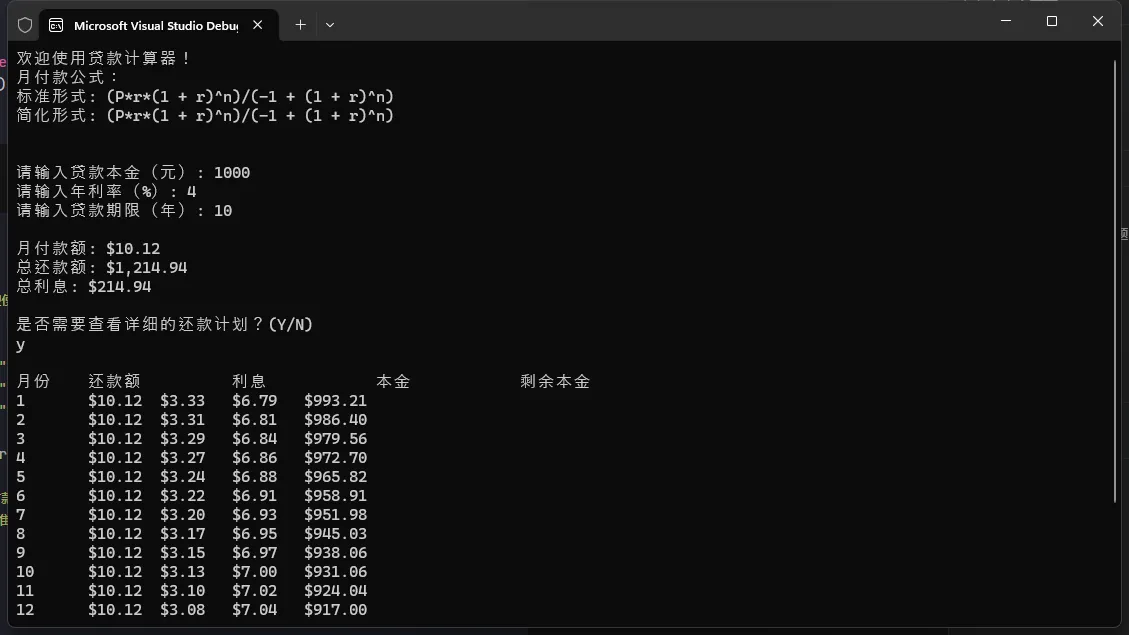Click the admin shield icon in title bar
This screenshot has height=635, width=1129.
(x=25, y=25)
